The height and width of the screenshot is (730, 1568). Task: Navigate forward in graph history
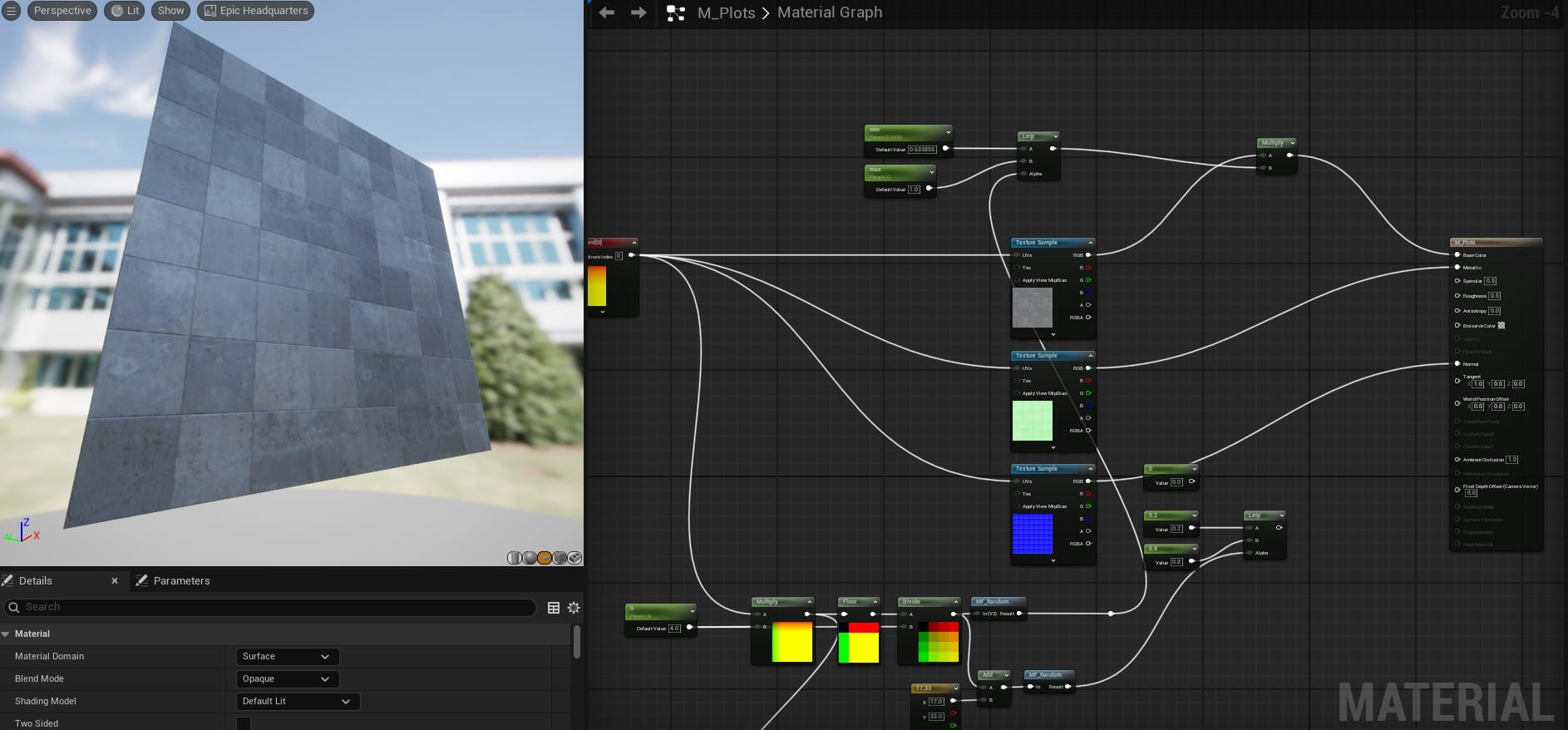pos(639,12)
